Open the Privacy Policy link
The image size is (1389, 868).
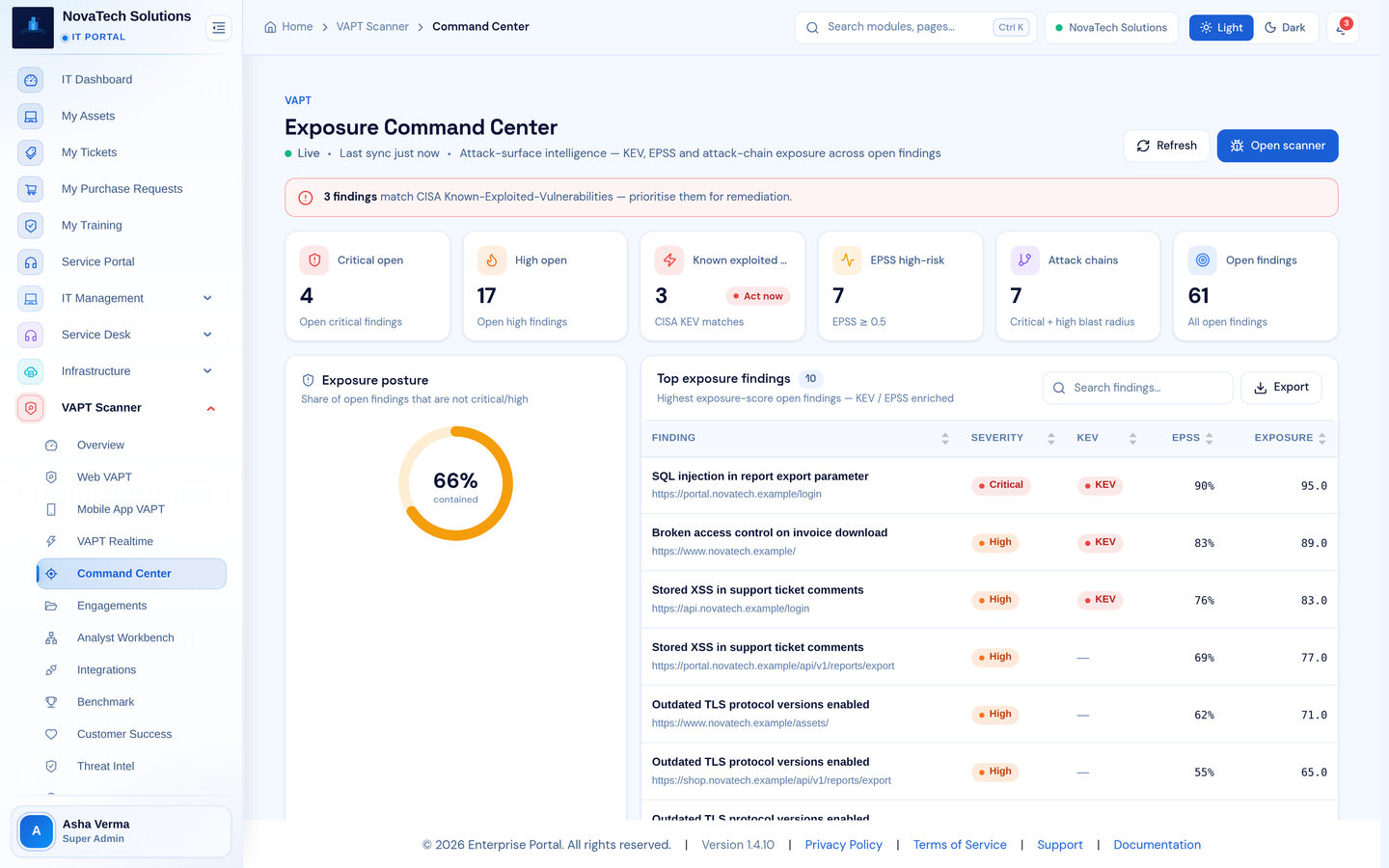844,845
